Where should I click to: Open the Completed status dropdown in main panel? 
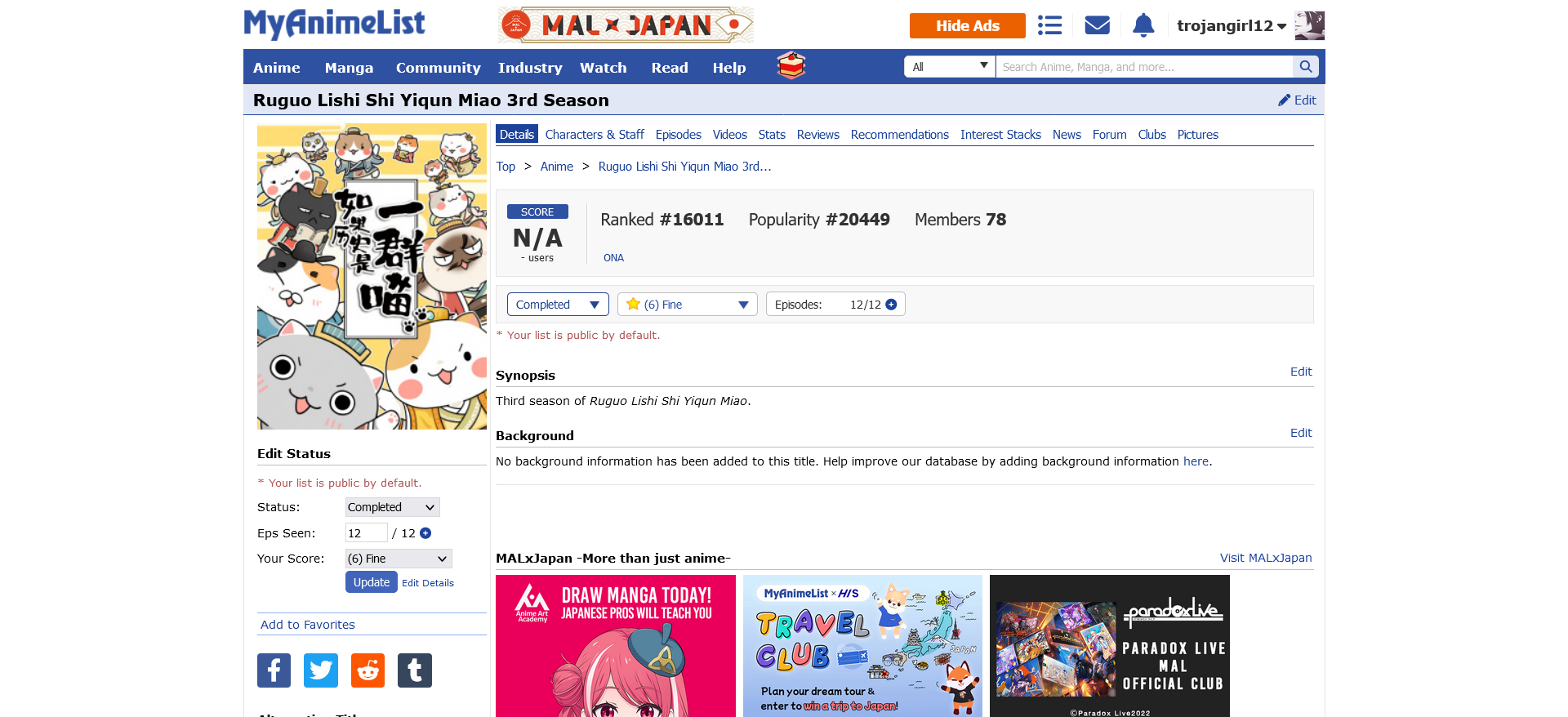tap(558, 305)
